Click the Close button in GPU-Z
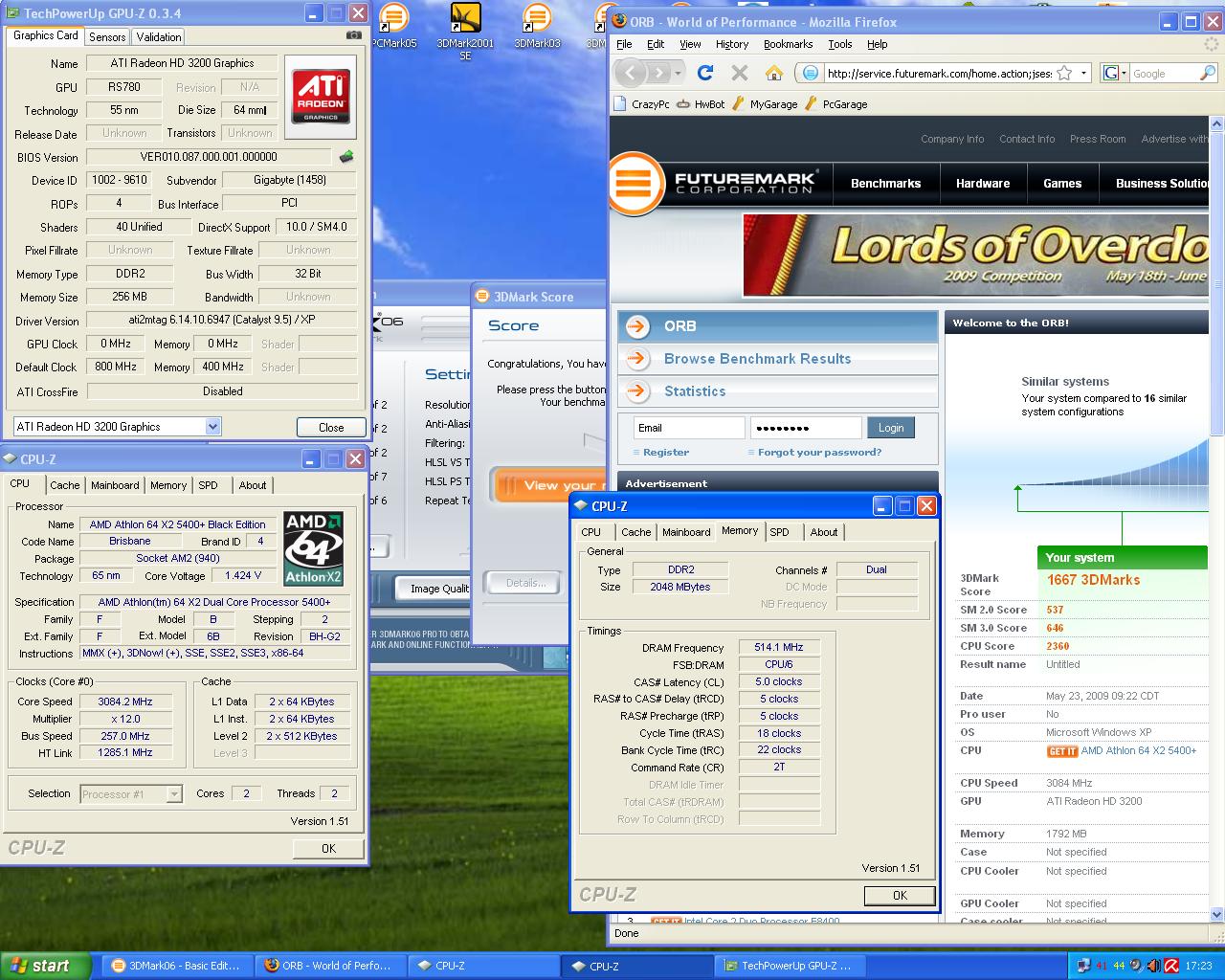Viewport: 1225px width, 980px height. pyautogui.click(x=331, y=427)
